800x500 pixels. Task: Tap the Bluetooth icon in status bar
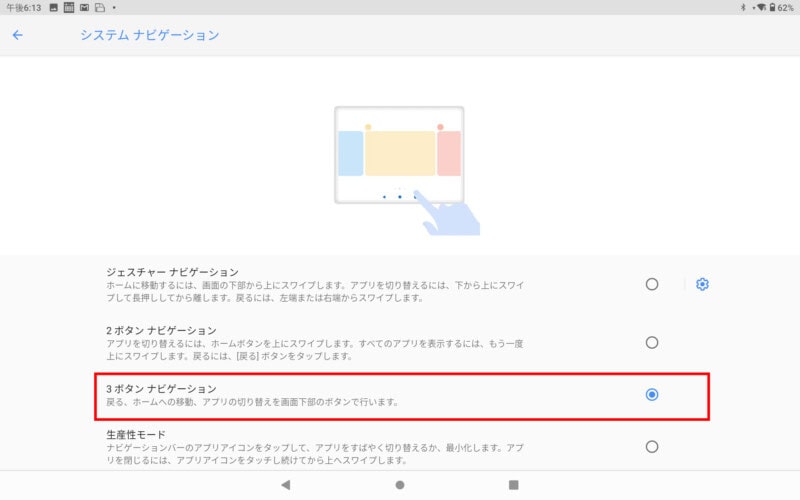point(743,7)
